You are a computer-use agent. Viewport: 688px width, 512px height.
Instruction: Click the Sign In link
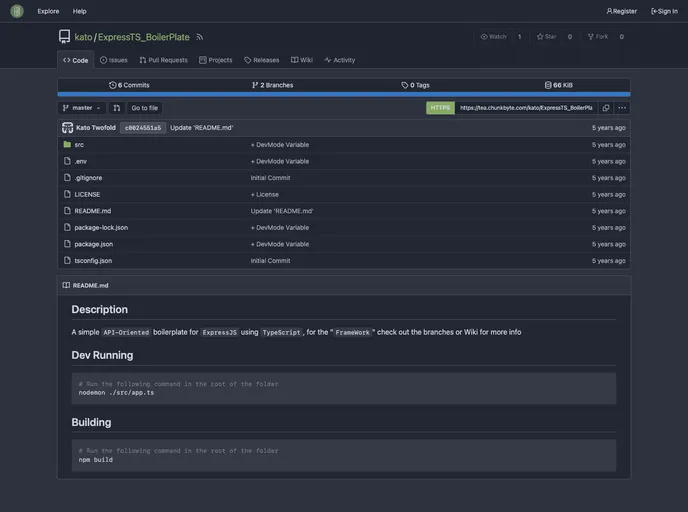click(x=664, y=11)
